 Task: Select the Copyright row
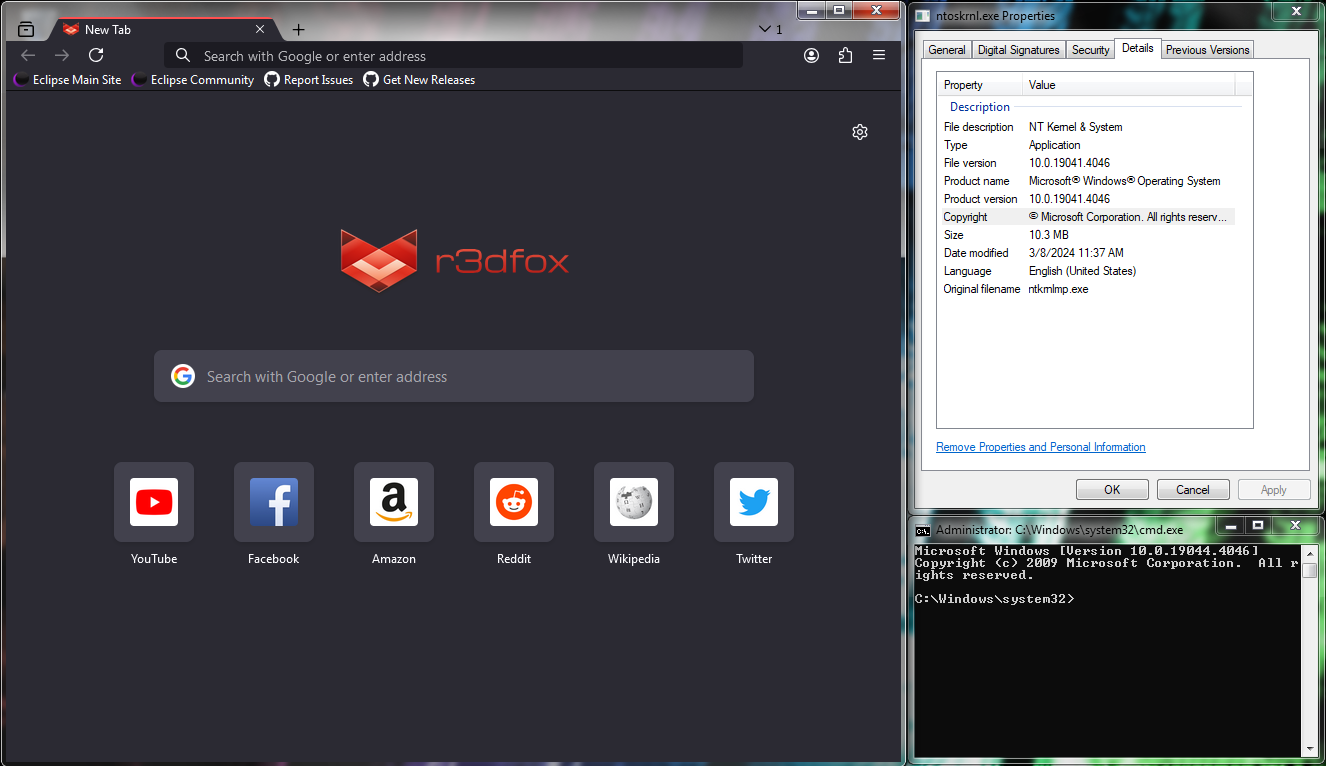(x=1089, y=217)
